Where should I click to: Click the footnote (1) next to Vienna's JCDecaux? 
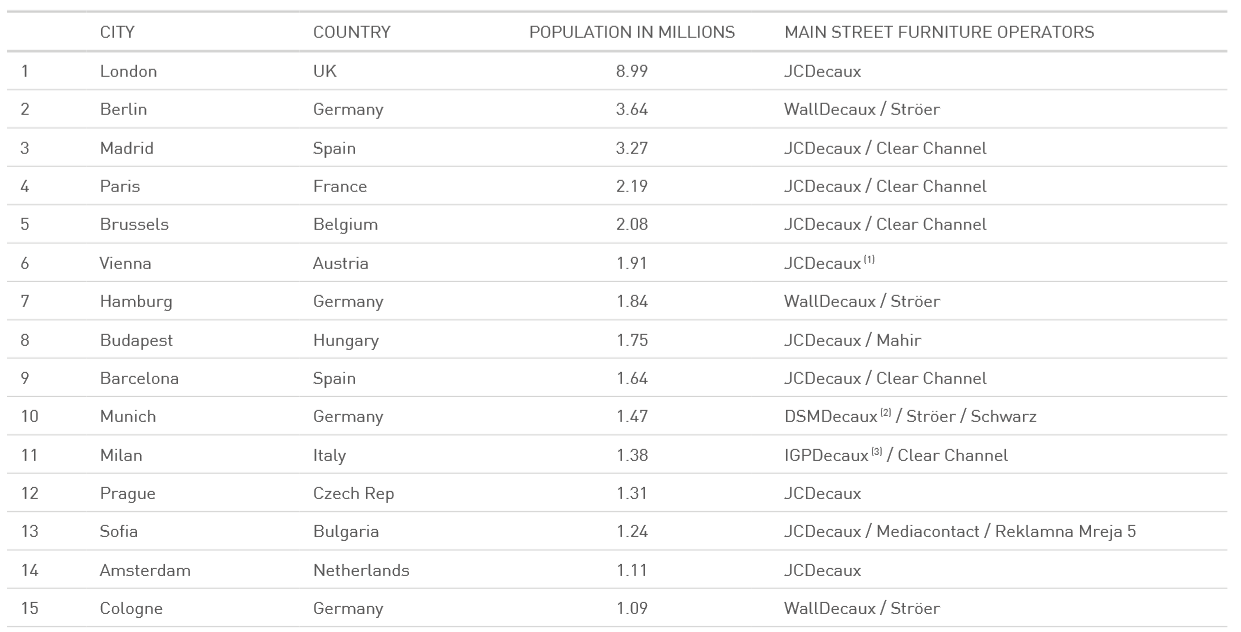click(870, 260)
